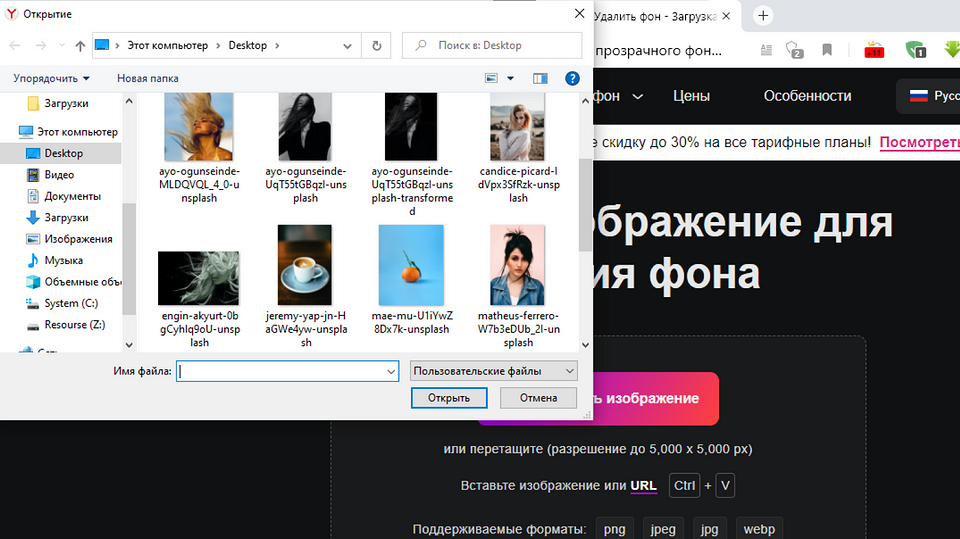Open the green shield extension icon

click(x=916, y=50)
